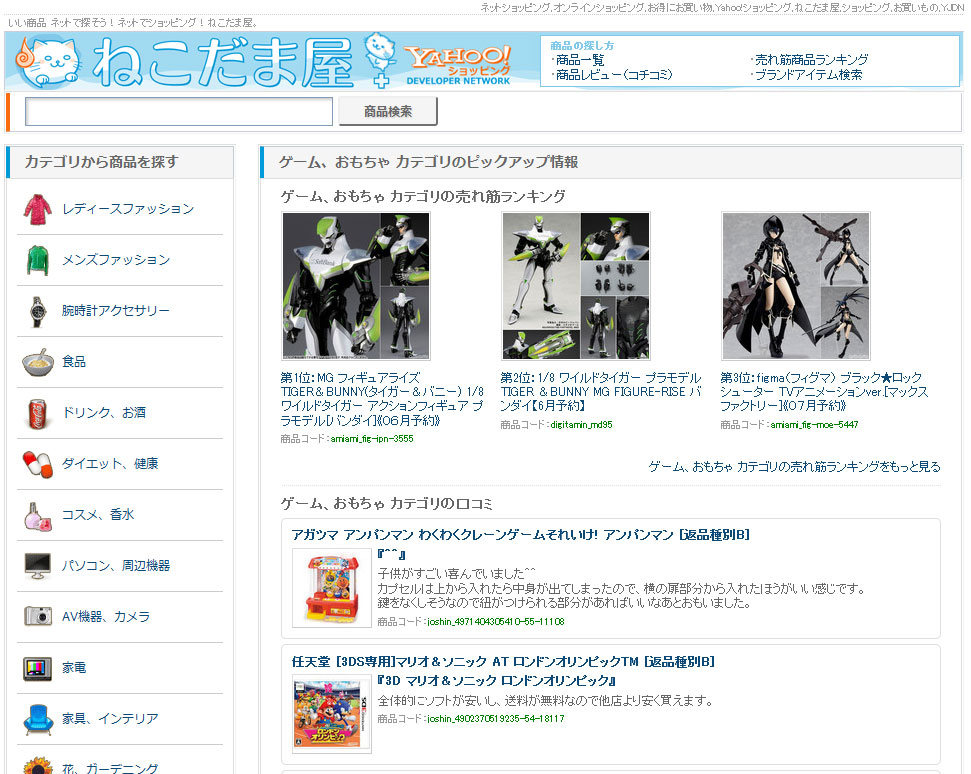Open 食品 category link
971x774 pixels.
coord(74,362)
